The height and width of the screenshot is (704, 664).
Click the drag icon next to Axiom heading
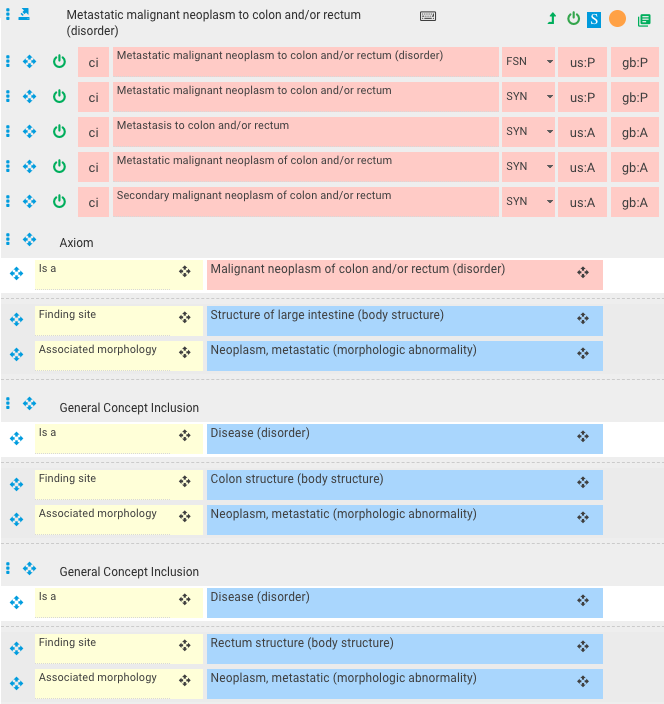(x=30, y=239)
